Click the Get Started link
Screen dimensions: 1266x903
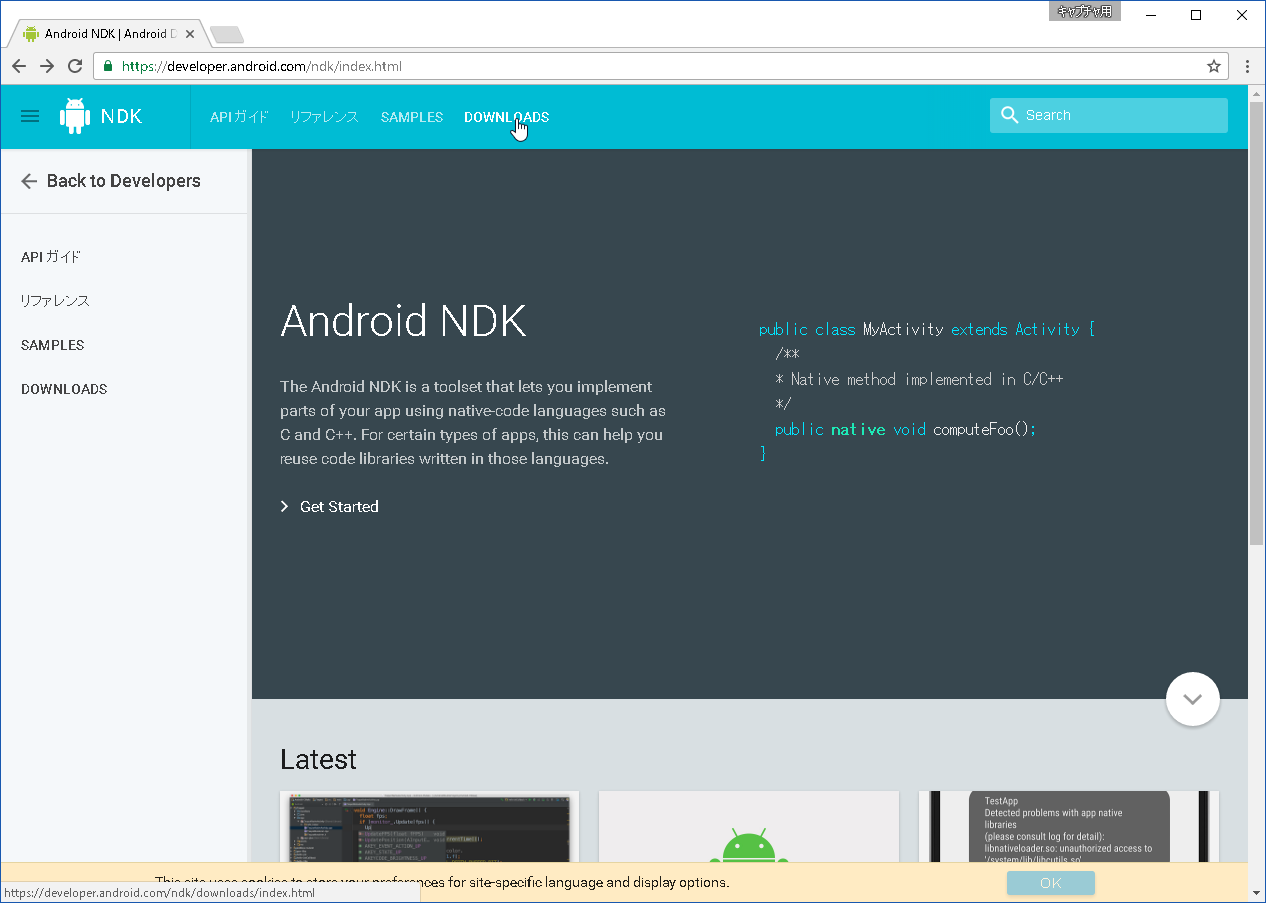tap(339, 507)
